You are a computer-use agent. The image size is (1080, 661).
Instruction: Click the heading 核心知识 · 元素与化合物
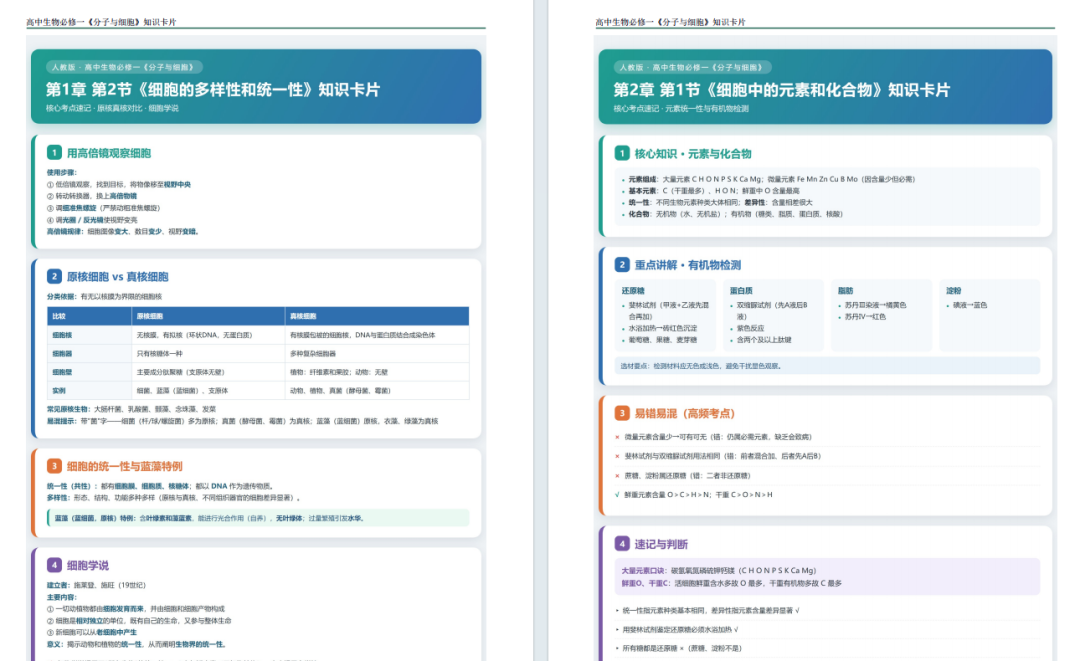coord(693,154)
